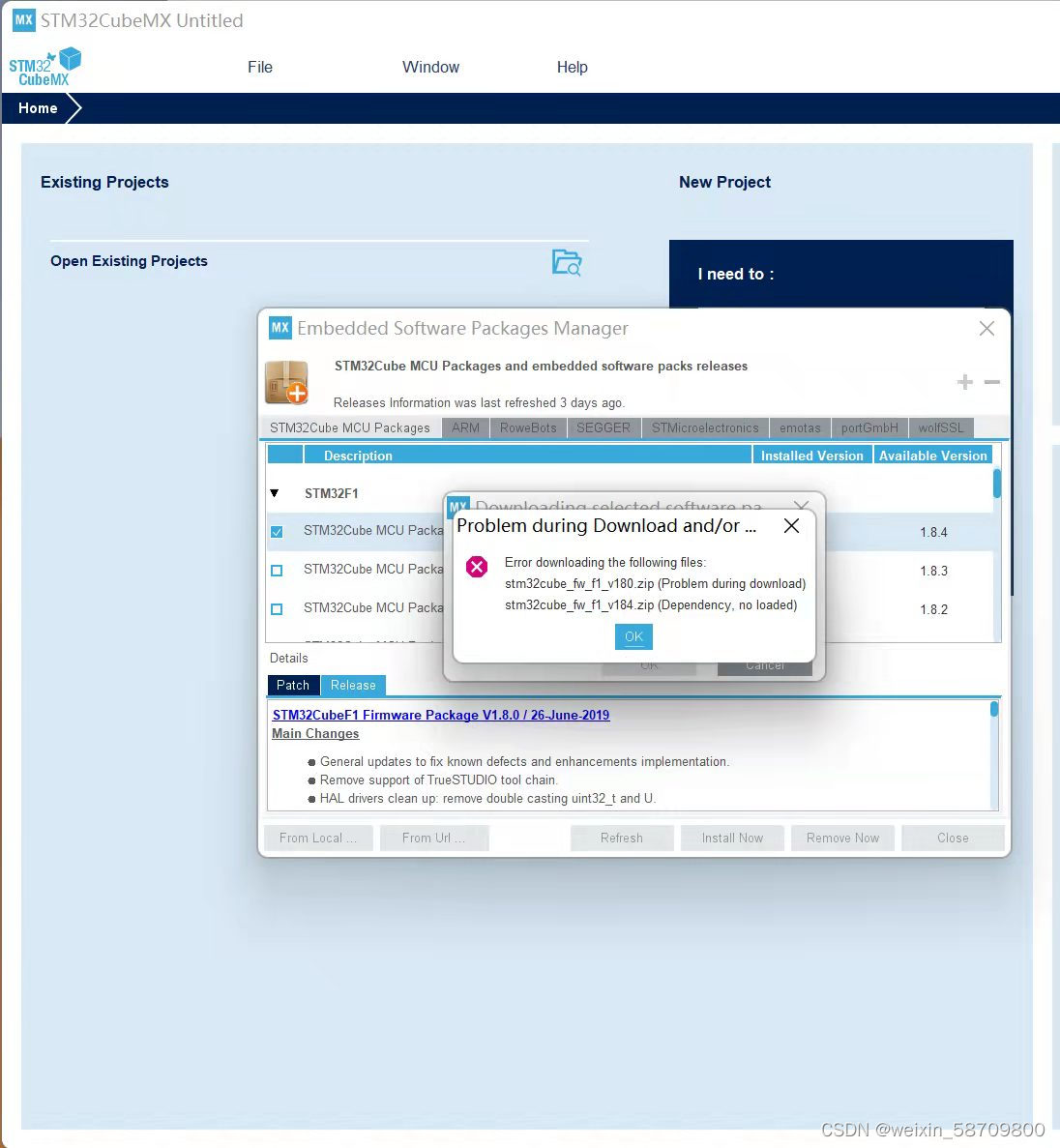Switch to the RoweBots tab
Screen dimensions: 1060x1148
tap(528, 427)
